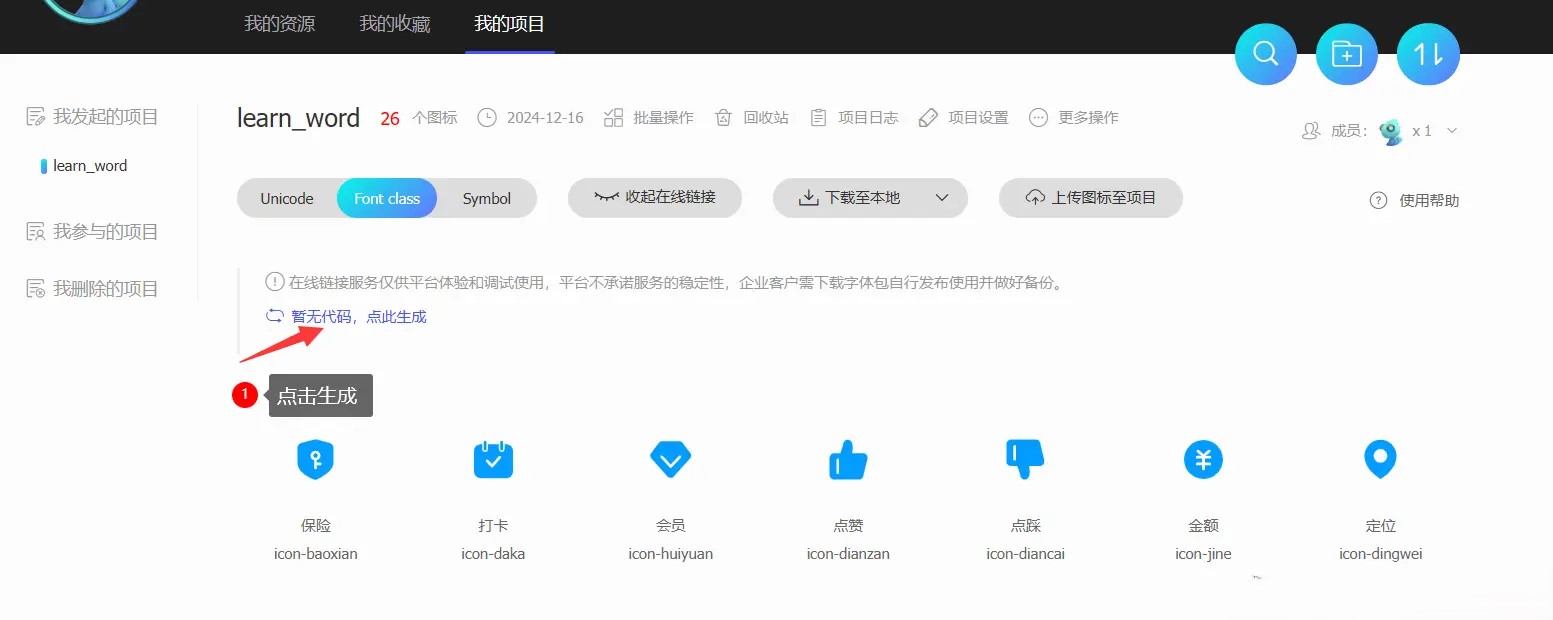
Task: Click the 点此生成 generate code link
Action: point(396,315)
